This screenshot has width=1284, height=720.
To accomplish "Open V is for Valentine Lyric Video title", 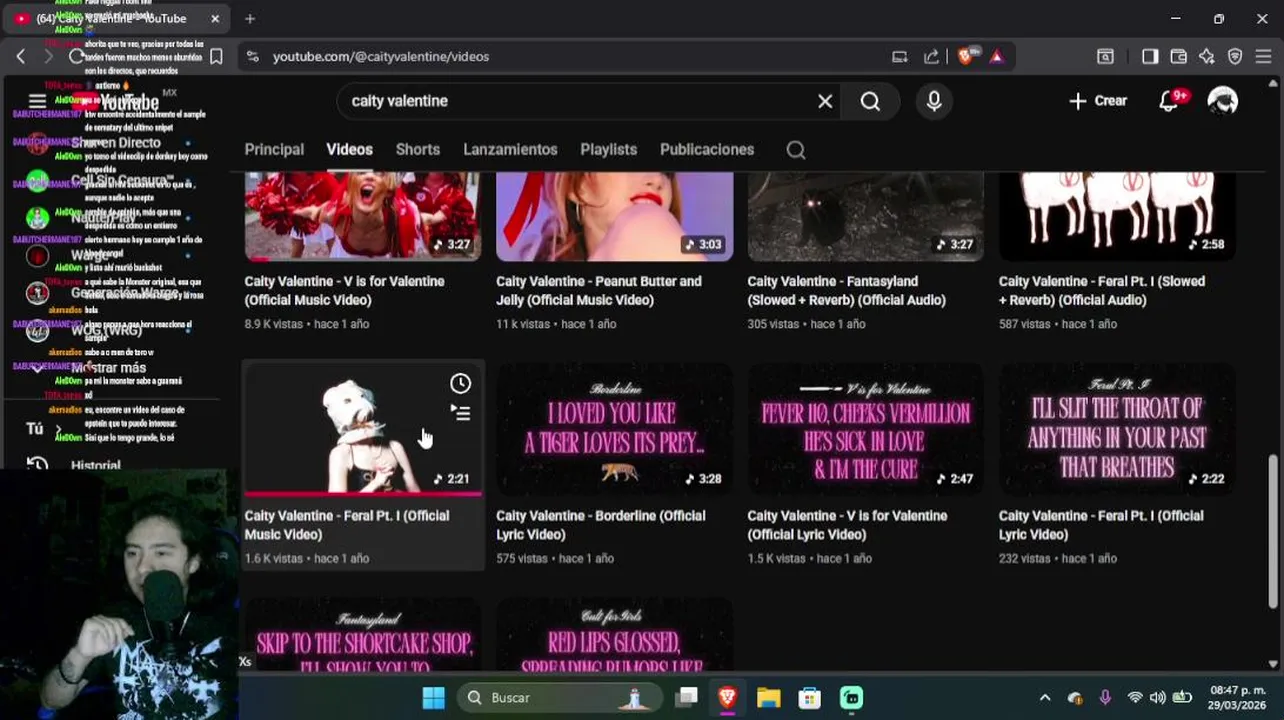I will point(847,525).
